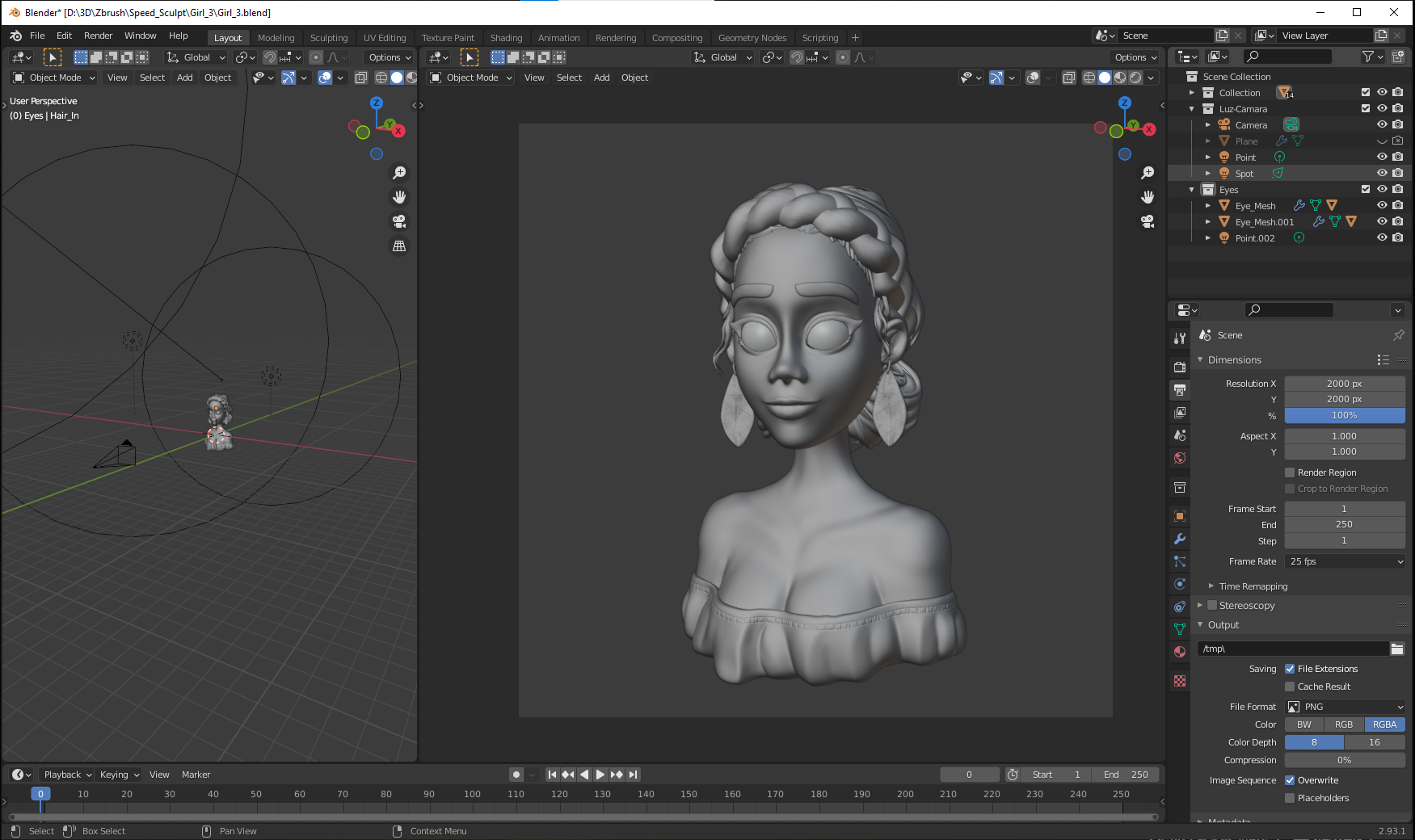Open the PNG file format dropdown
Image resolution: width=1415 pixels, height=840 pixels.
tap(1345, 707)
